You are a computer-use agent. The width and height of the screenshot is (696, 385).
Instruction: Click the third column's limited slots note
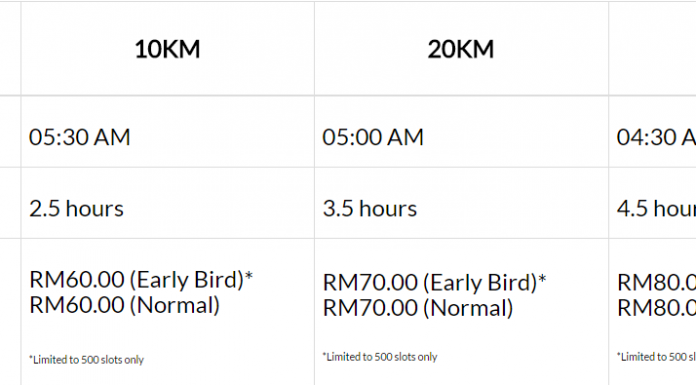656,357
